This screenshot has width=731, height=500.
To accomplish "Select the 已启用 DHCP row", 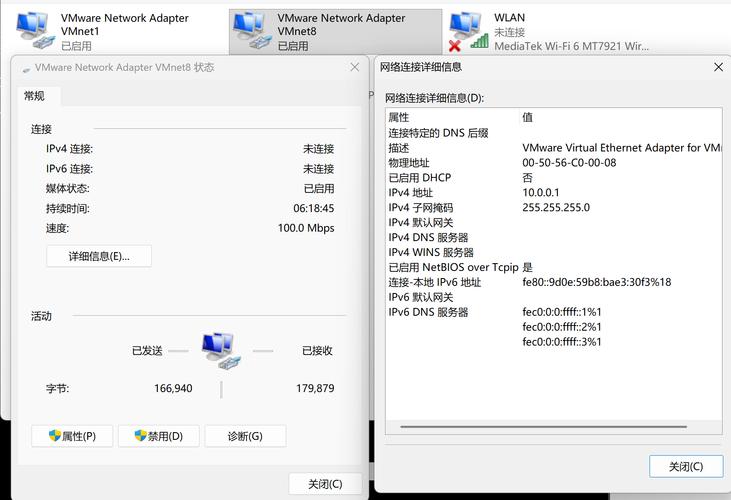I will 554,178.
